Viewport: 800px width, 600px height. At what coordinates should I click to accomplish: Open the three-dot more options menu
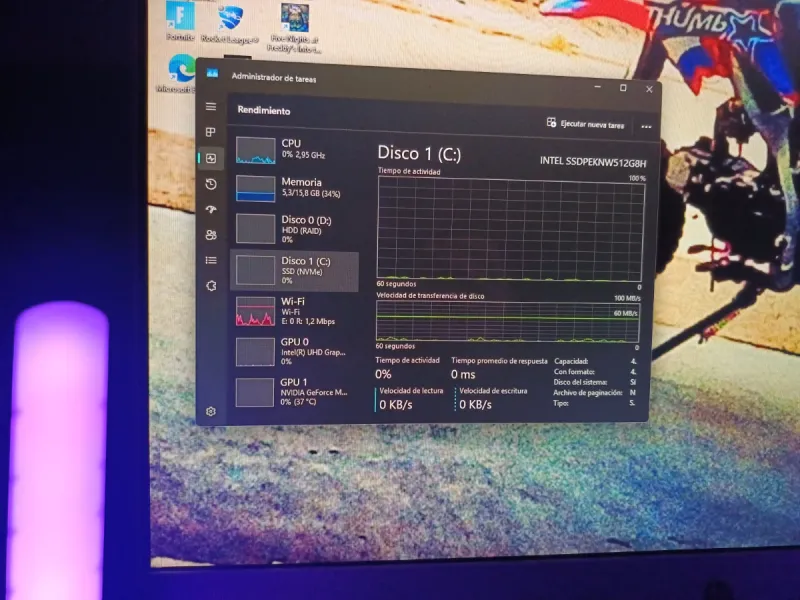click(x=646, y=126)
